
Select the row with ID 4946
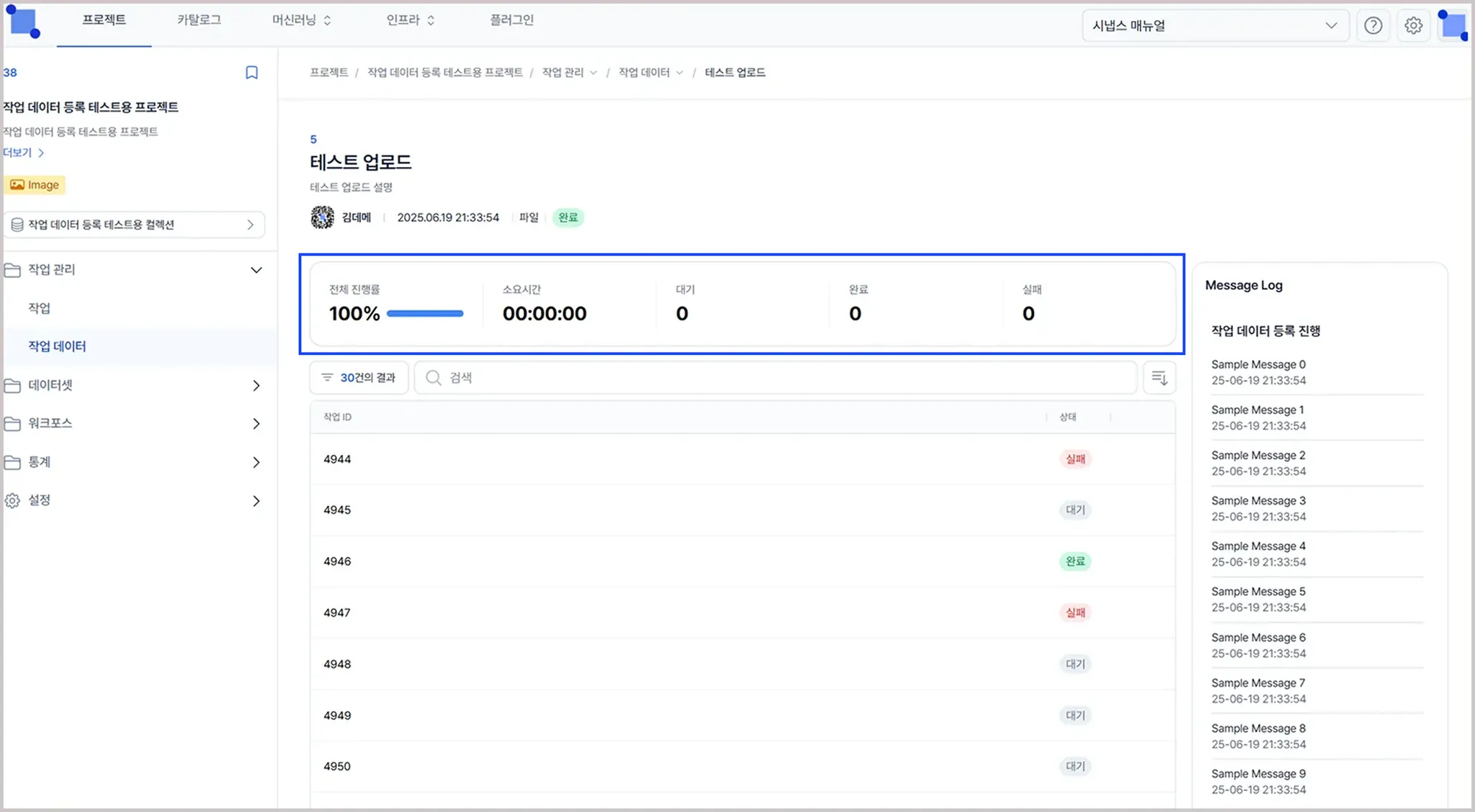click(x=743, y=561)
